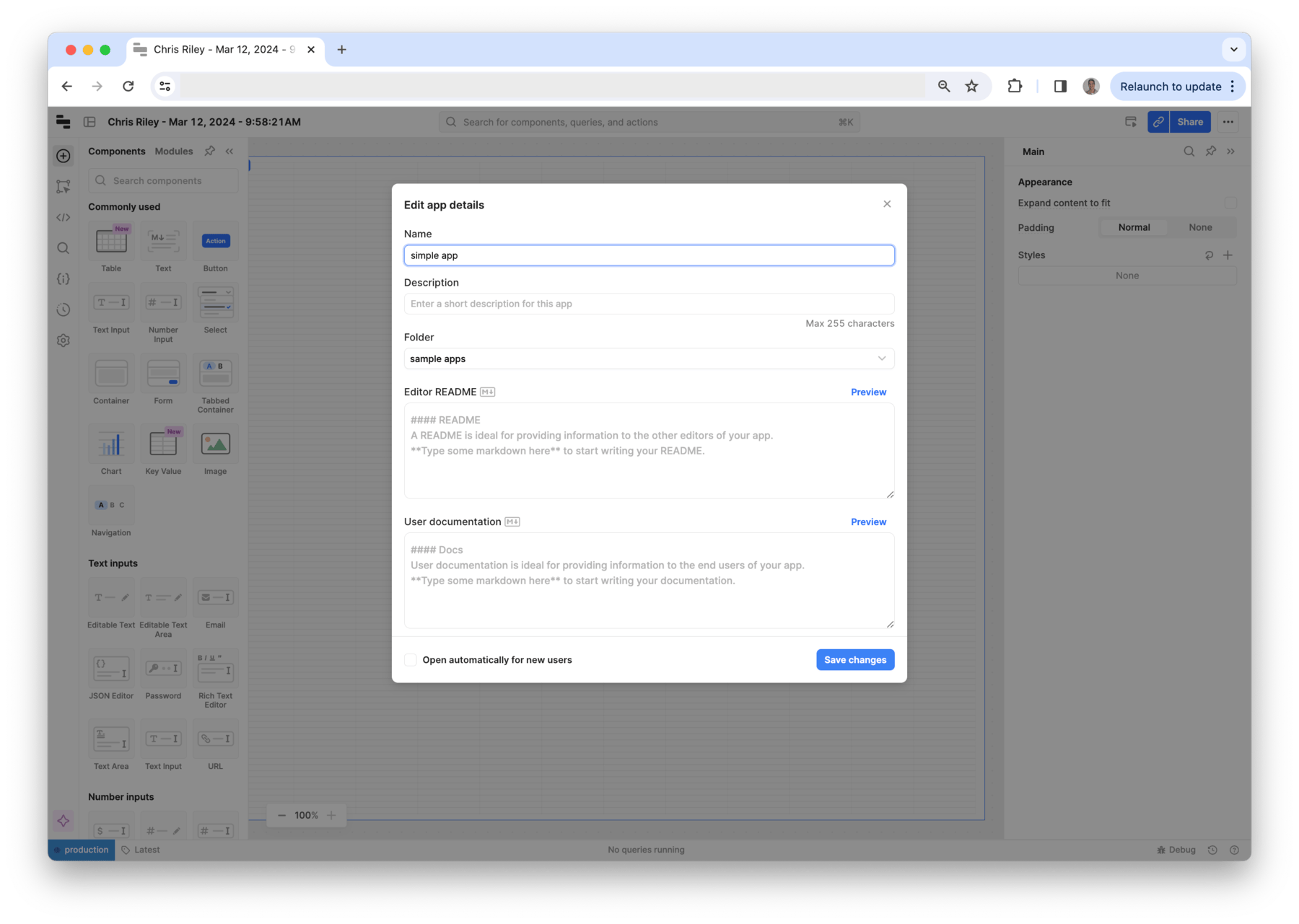Viewport: 1299px width, 924px height.
Task: Pin the Main inspector panel
Action: 1211,151
